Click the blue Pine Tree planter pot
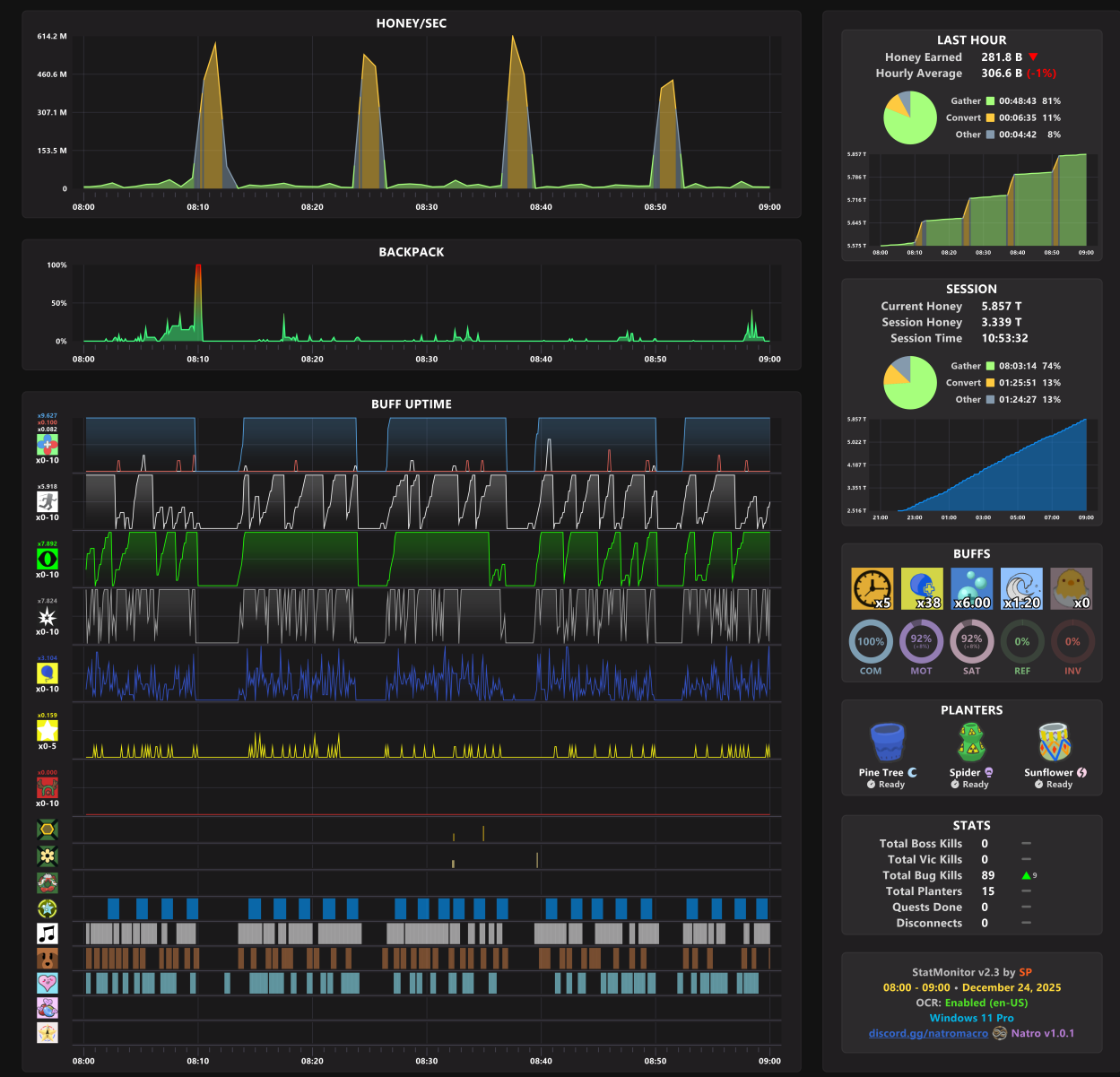1120x1077 pixels. [888, 743]
